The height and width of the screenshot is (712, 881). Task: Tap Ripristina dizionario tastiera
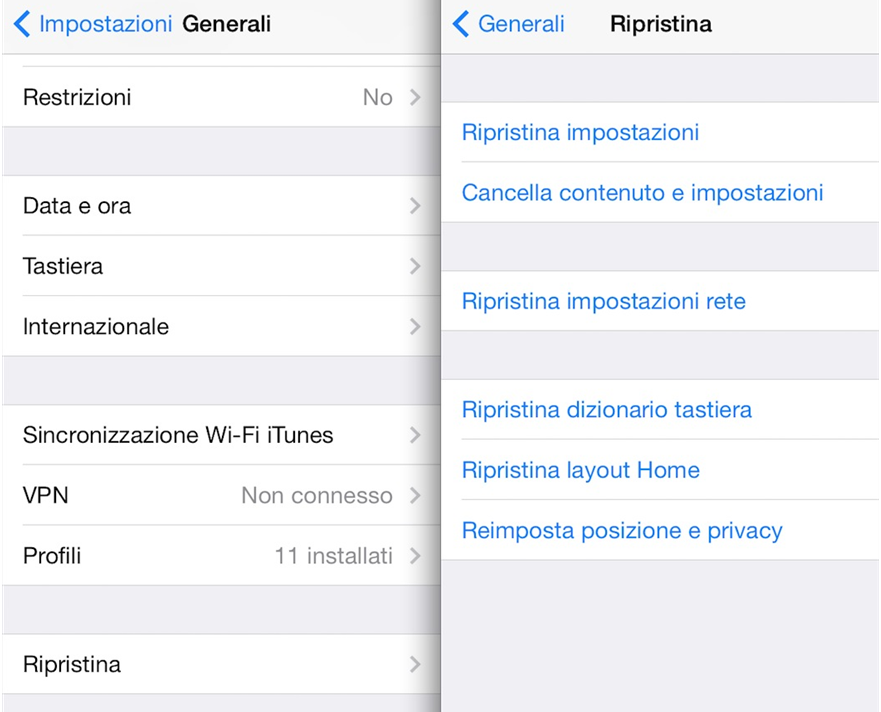click(607, 409)
